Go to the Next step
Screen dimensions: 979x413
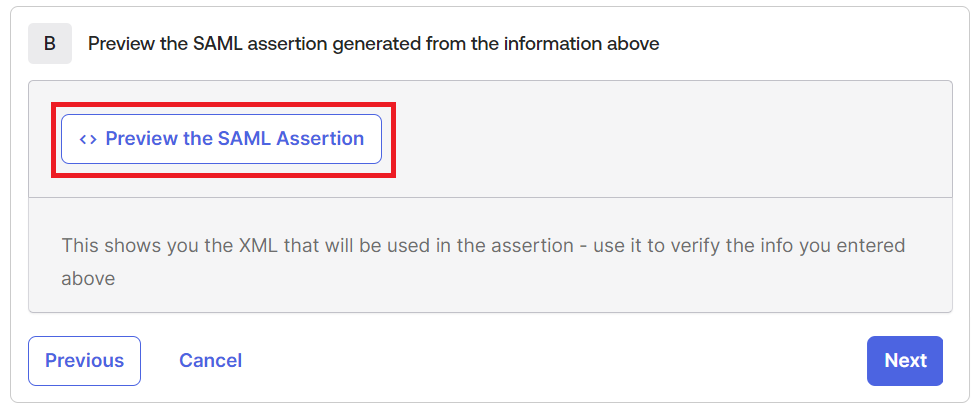point(904,361)
